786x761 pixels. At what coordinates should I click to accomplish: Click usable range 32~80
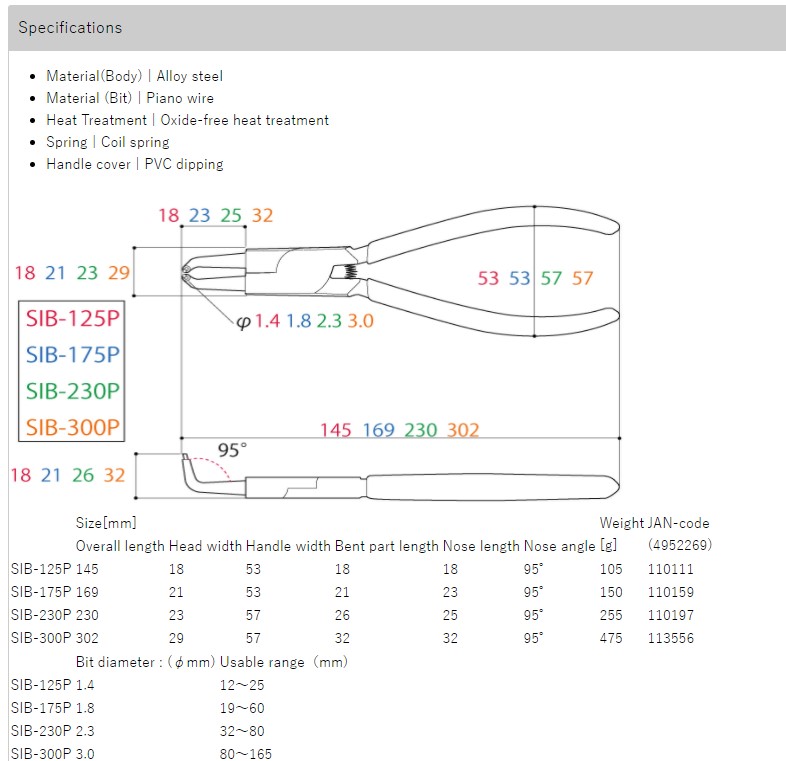242,731
